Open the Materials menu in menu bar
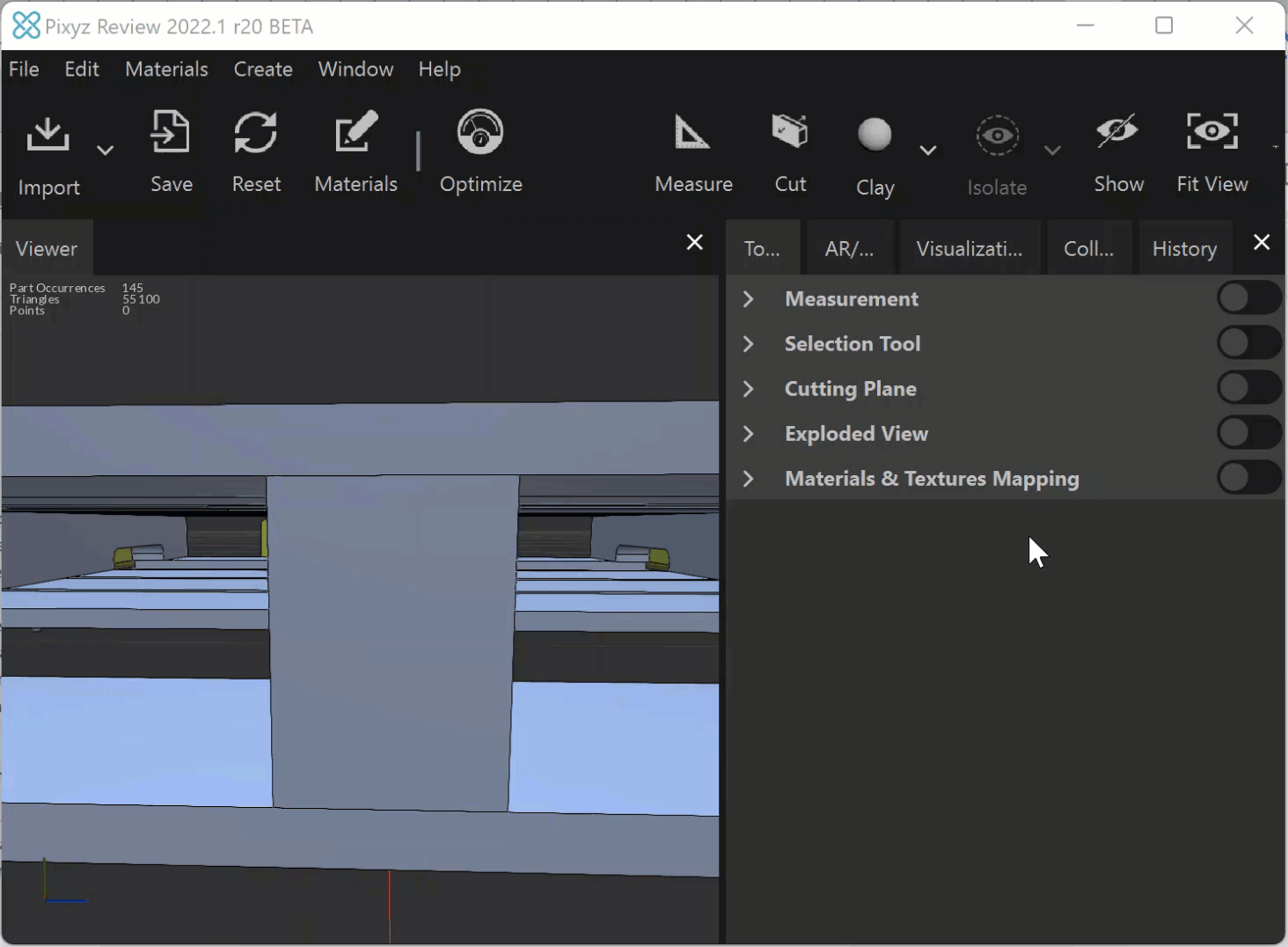This screenshot has width=1288, height=947. click(x=166, y=69)
